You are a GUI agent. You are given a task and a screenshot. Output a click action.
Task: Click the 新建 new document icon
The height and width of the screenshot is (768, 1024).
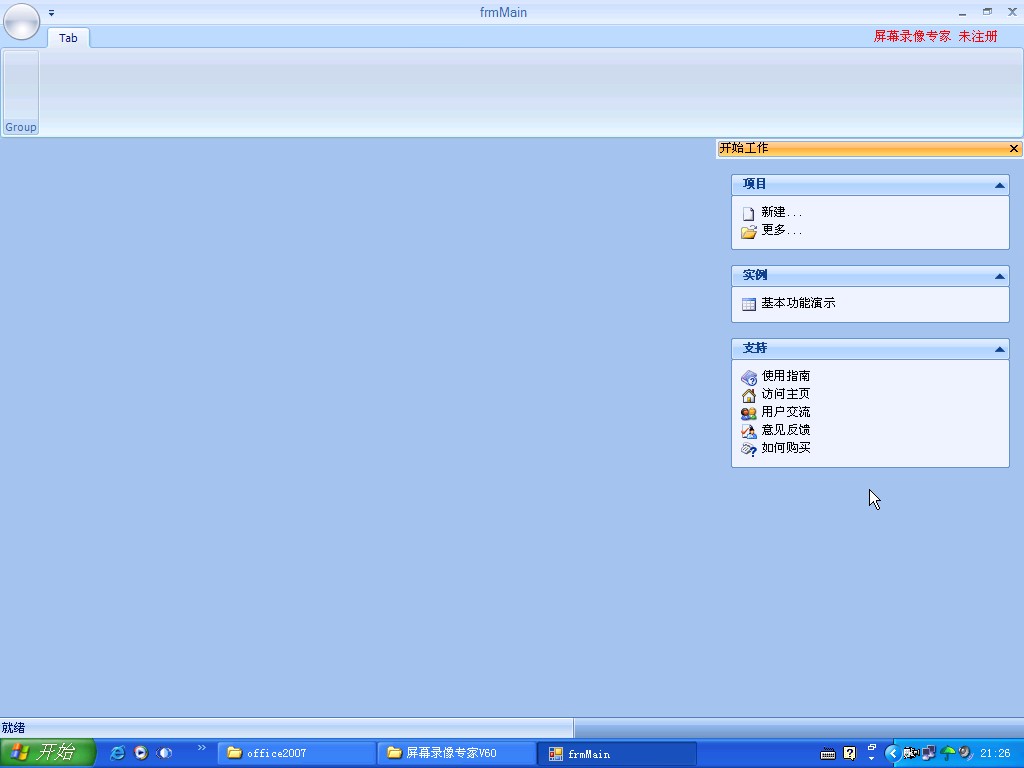[x=748, y=213]
